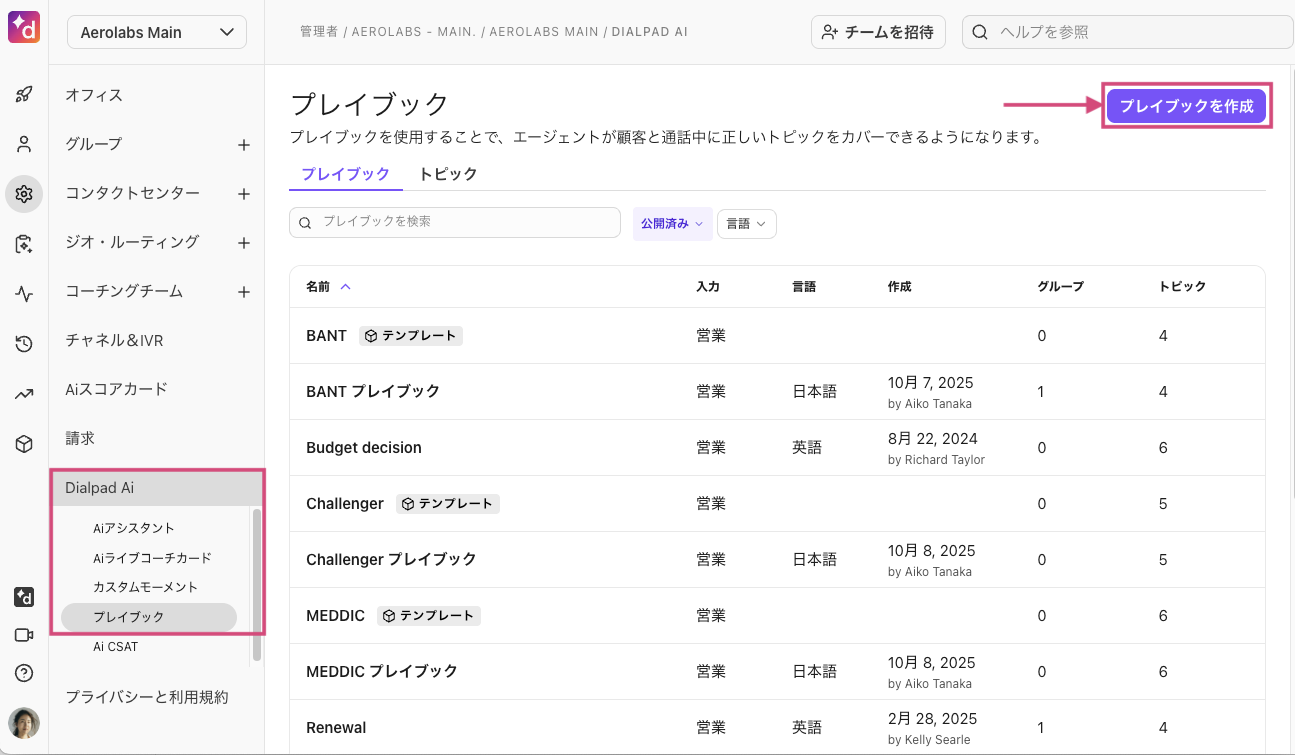Open the trending arrow chart icon
Viewport: 1295px width, 755px height.
pos(24,394)
